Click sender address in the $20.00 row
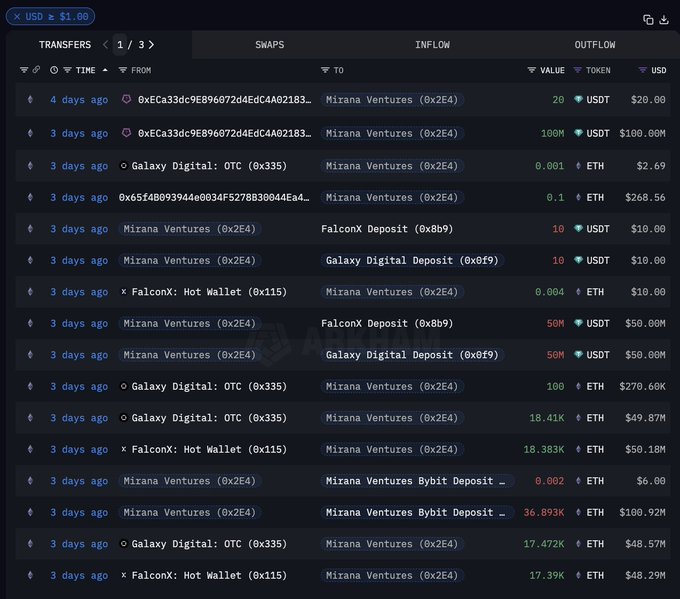680x599 pixels. point(225,100)
